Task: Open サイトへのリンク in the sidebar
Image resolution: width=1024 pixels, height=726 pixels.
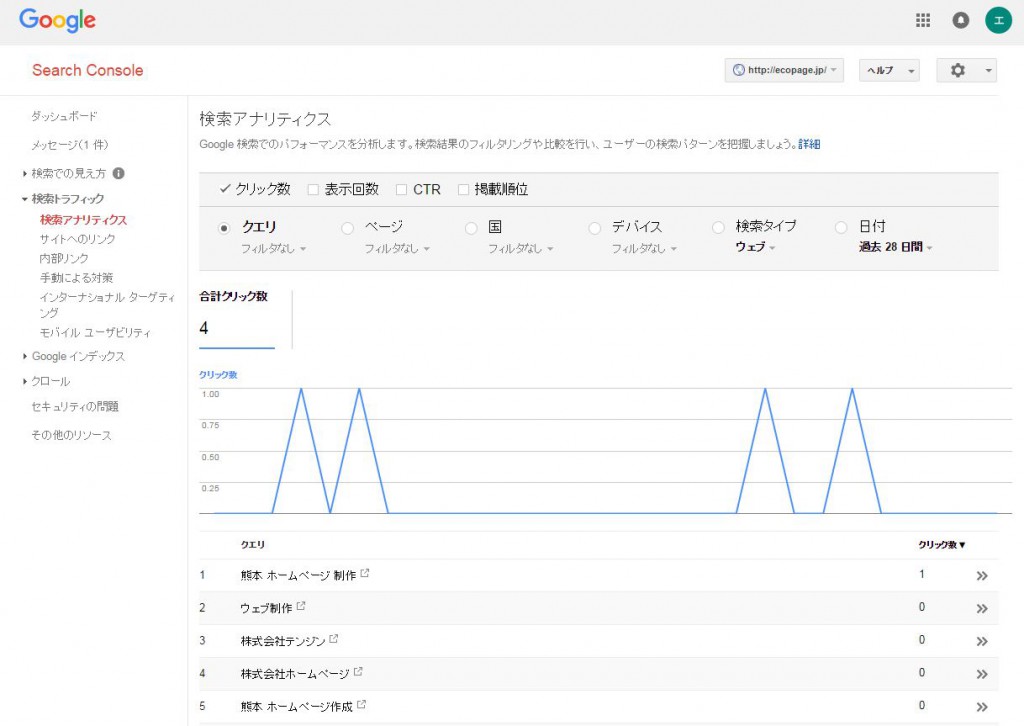Action: (77, 239)
